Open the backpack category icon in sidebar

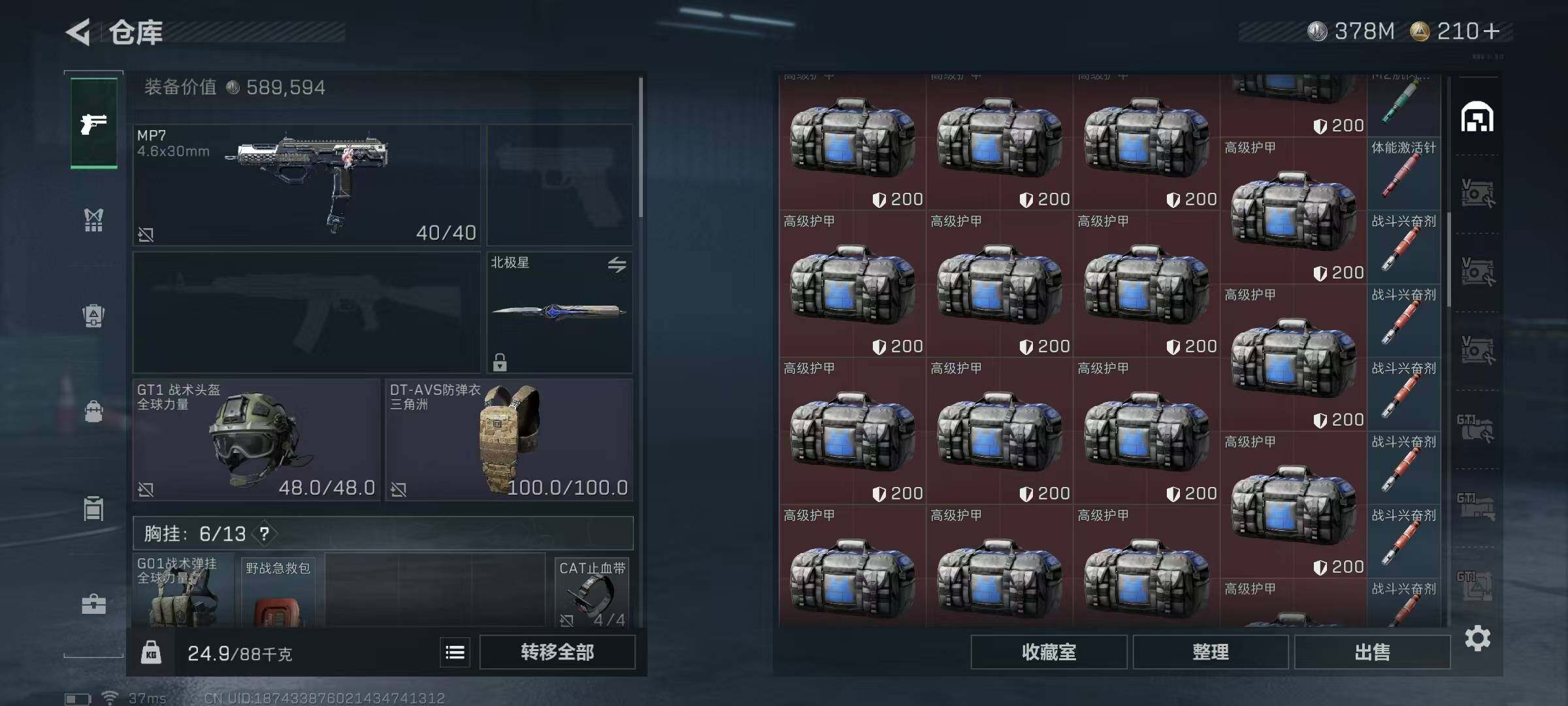pyautogui.click(x=93, y=316)
